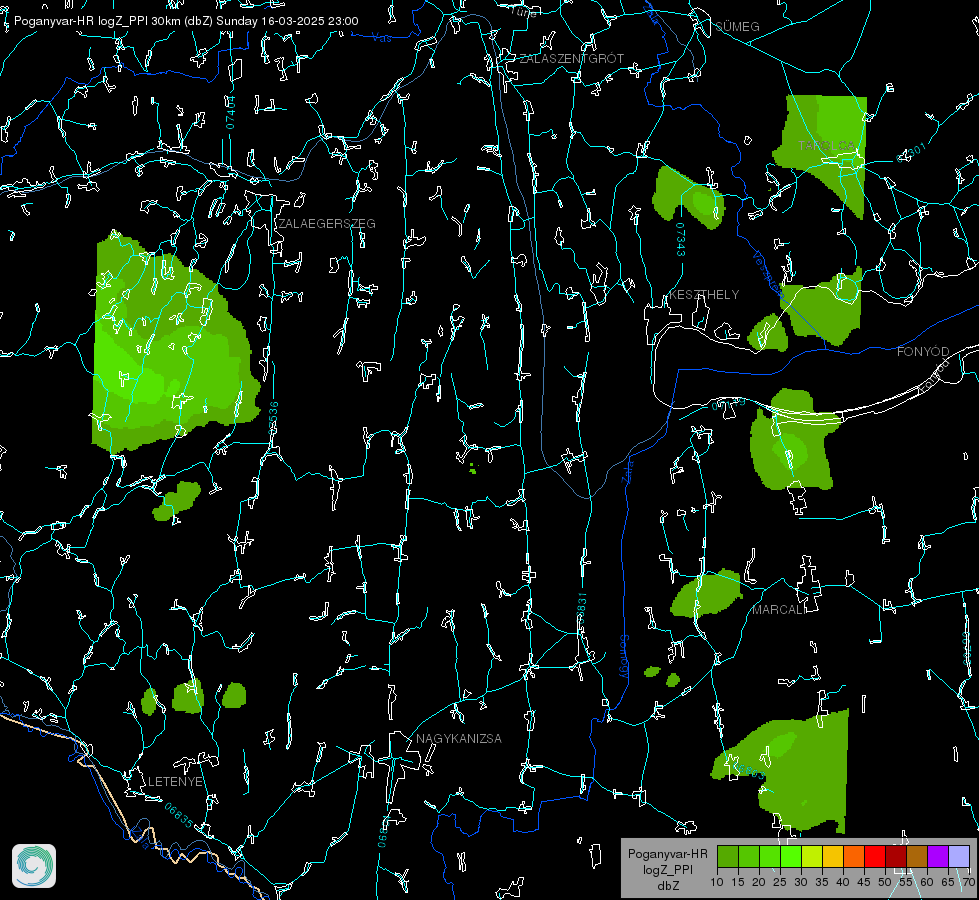The width and height of the screenshot is (979, 900).
Task: Select the brown 55–60 dBZ legend swatch
Action: coord(917,856)
